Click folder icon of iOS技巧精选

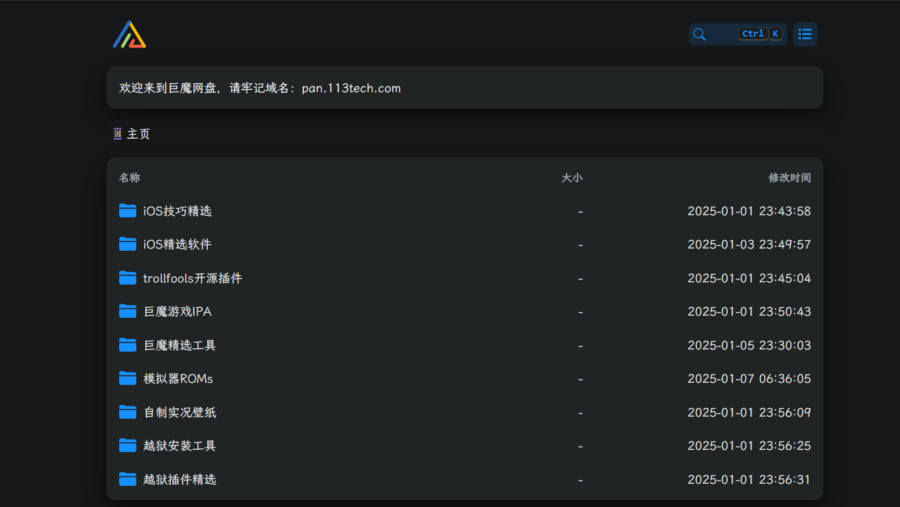pos(127,211)
